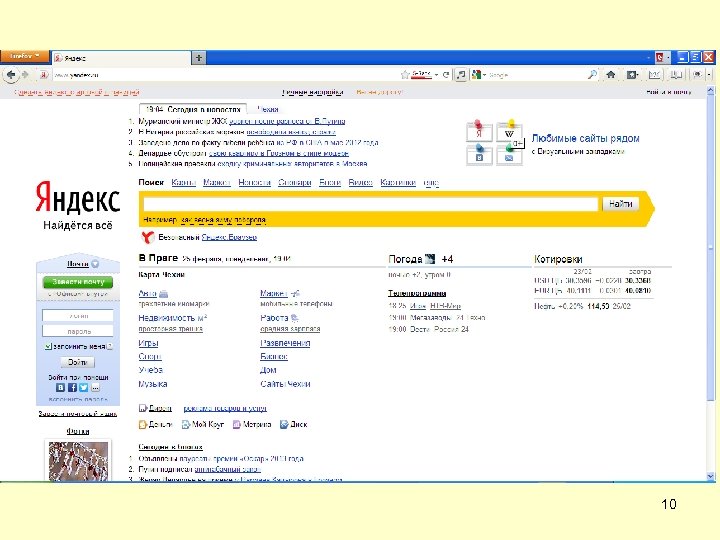Click the Сайты Чехии link
The height and width of the screenshot is (540, 720).
[x=285, y=384]
